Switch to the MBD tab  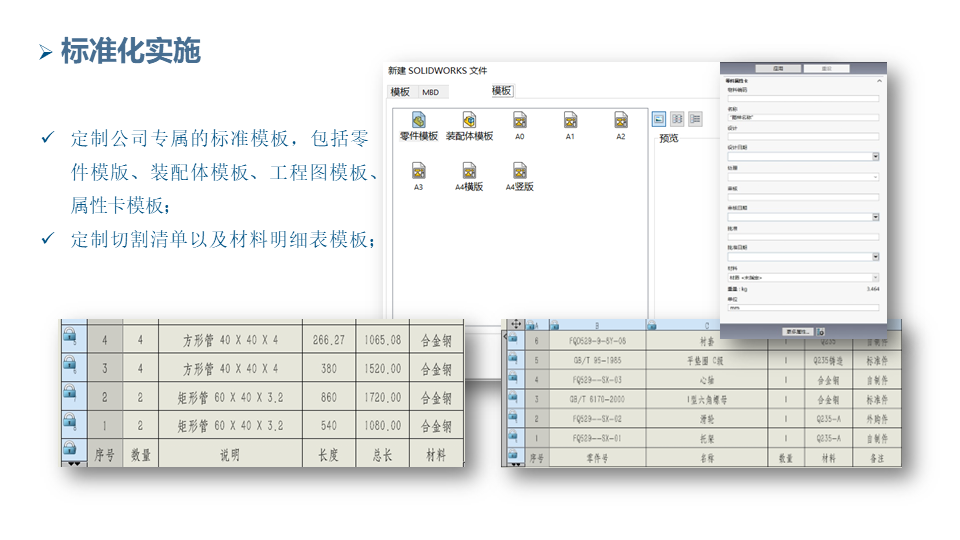coord(430,92)
